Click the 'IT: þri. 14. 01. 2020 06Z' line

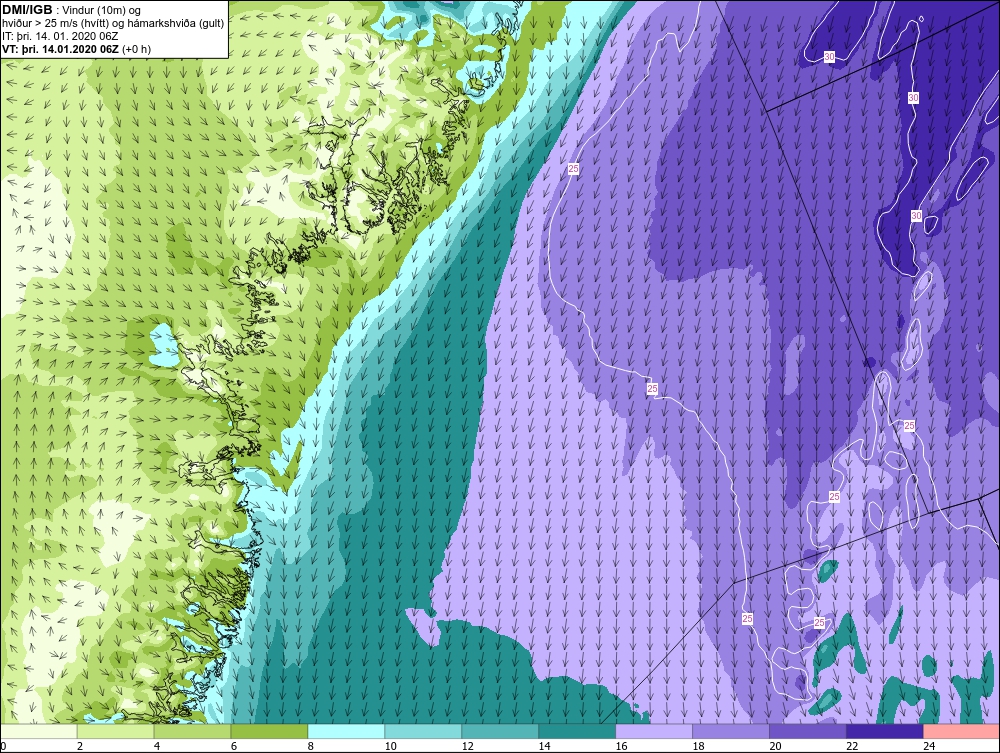(x=62, y=36)
